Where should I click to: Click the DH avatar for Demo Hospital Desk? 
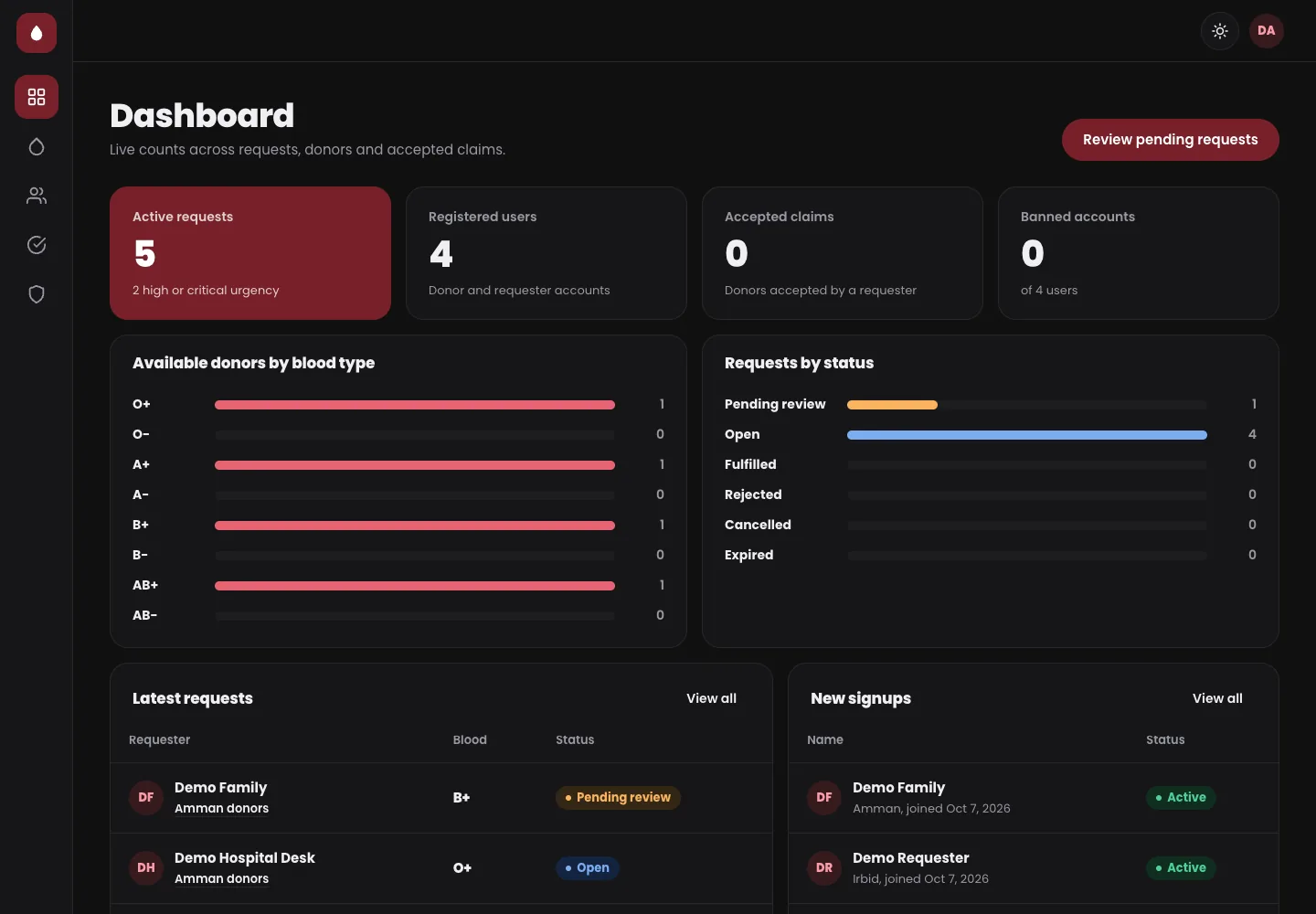click(146, 868)
